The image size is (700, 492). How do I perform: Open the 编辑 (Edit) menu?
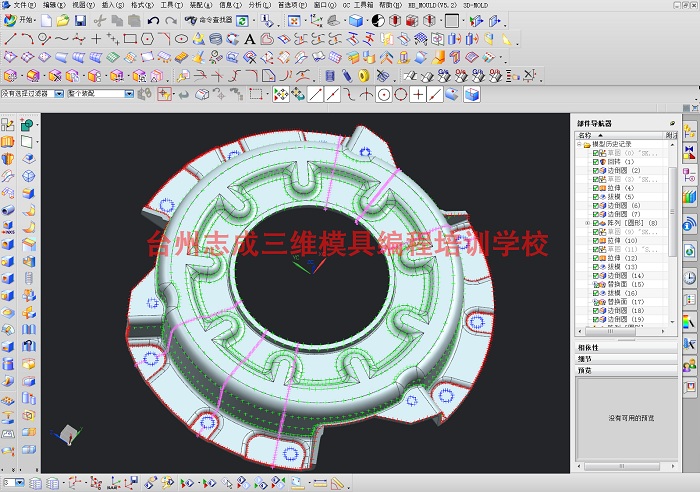[54, 5]
